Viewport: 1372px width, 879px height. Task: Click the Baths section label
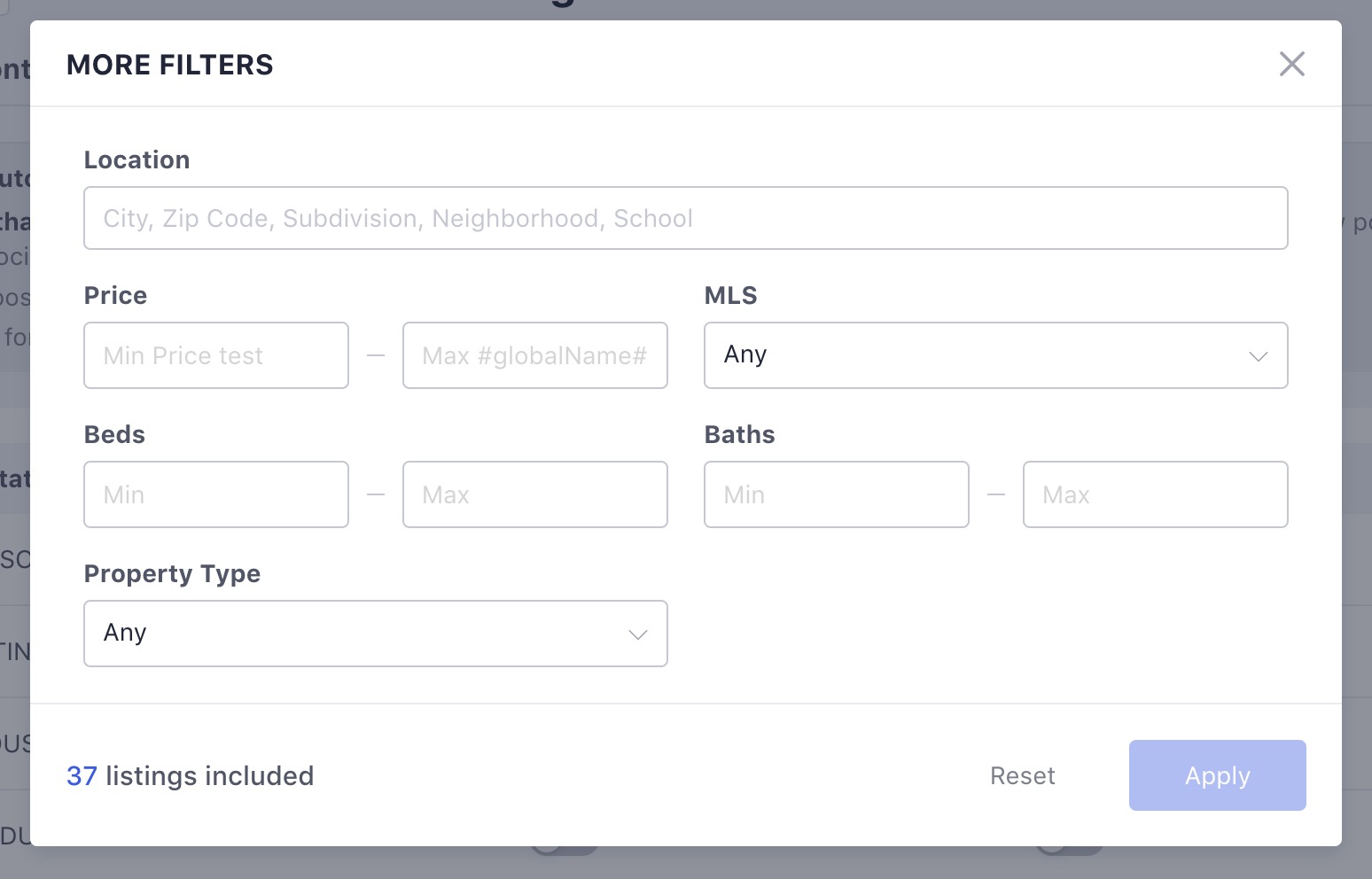pos(739,434)
